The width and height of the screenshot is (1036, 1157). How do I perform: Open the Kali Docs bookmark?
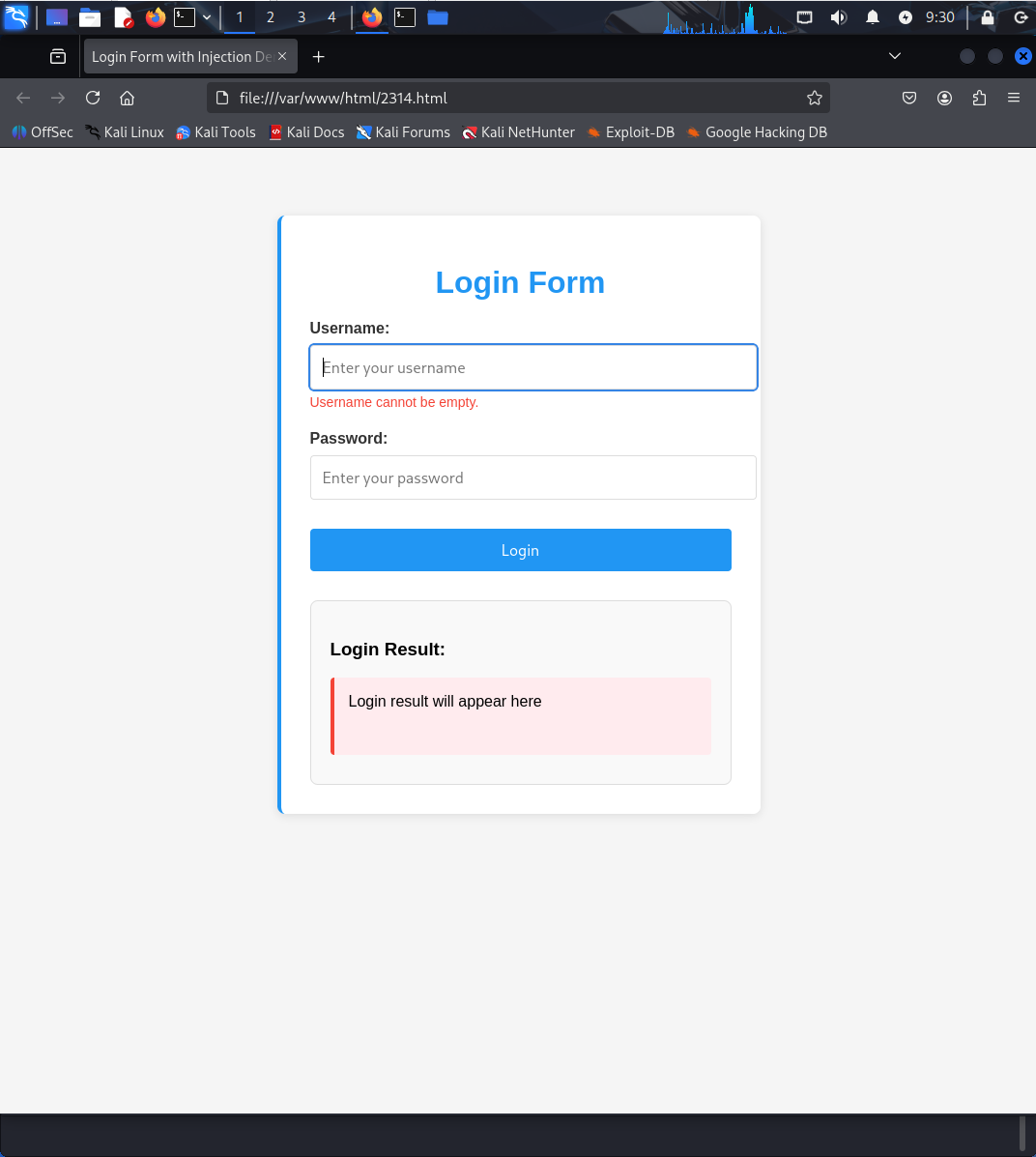(x=306, y=132)
